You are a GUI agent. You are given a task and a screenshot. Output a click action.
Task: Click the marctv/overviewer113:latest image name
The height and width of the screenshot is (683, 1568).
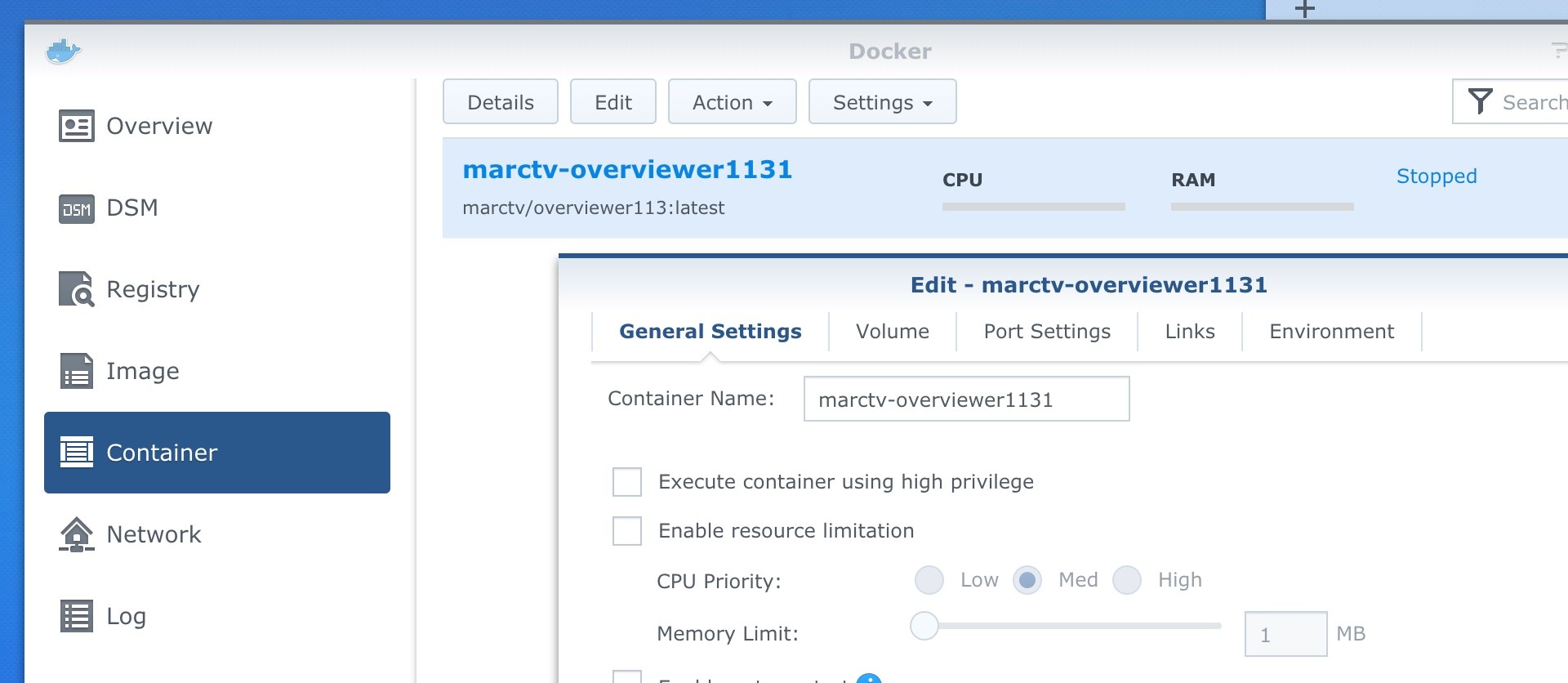594,208
